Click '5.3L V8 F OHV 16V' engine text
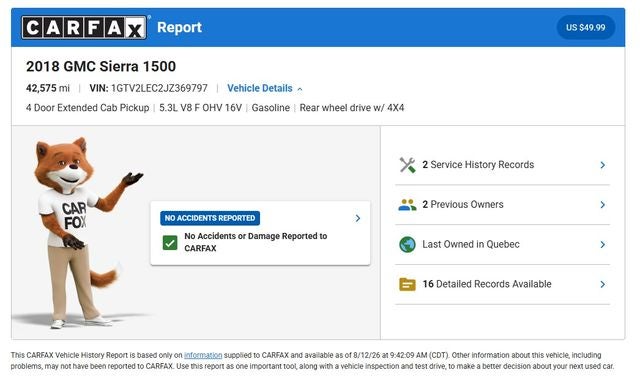Image resolution: width=640 pixels, height=379 pixels. [x=200, y=108]
